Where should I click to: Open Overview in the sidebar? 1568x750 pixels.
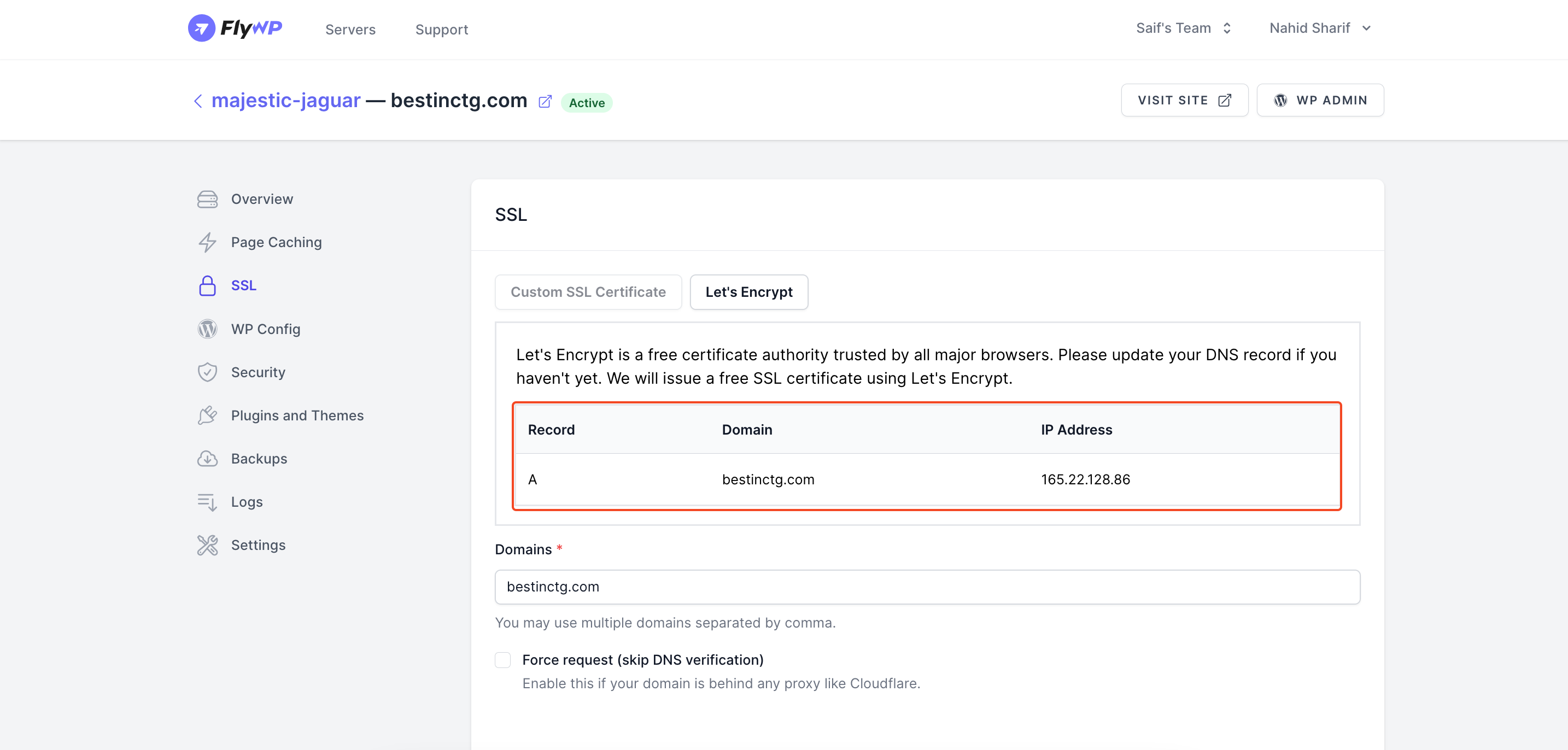(x=262, y=199)
